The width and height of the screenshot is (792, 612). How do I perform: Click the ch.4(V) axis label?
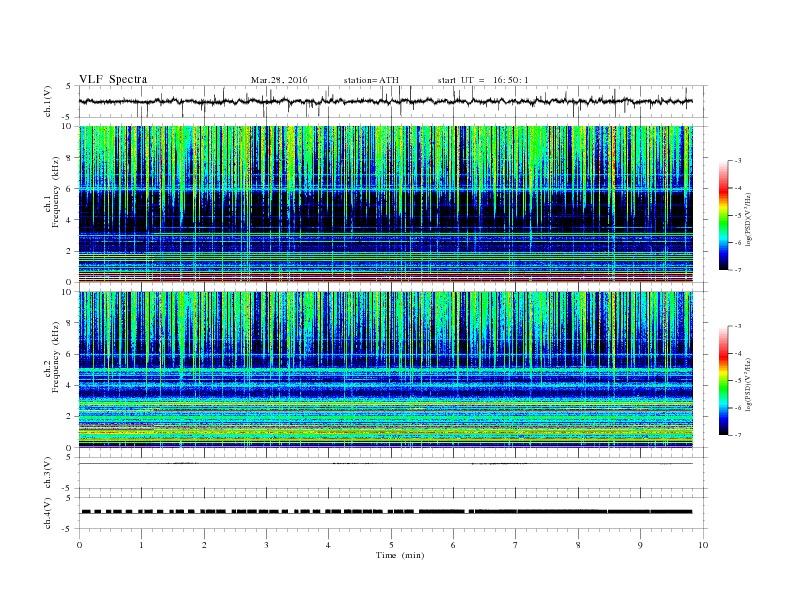48,513
